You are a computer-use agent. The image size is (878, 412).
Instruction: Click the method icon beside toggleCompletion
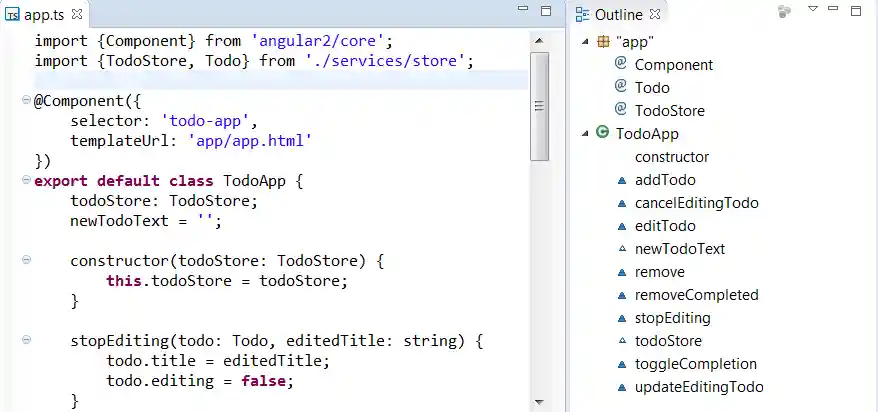pos(622,364)
